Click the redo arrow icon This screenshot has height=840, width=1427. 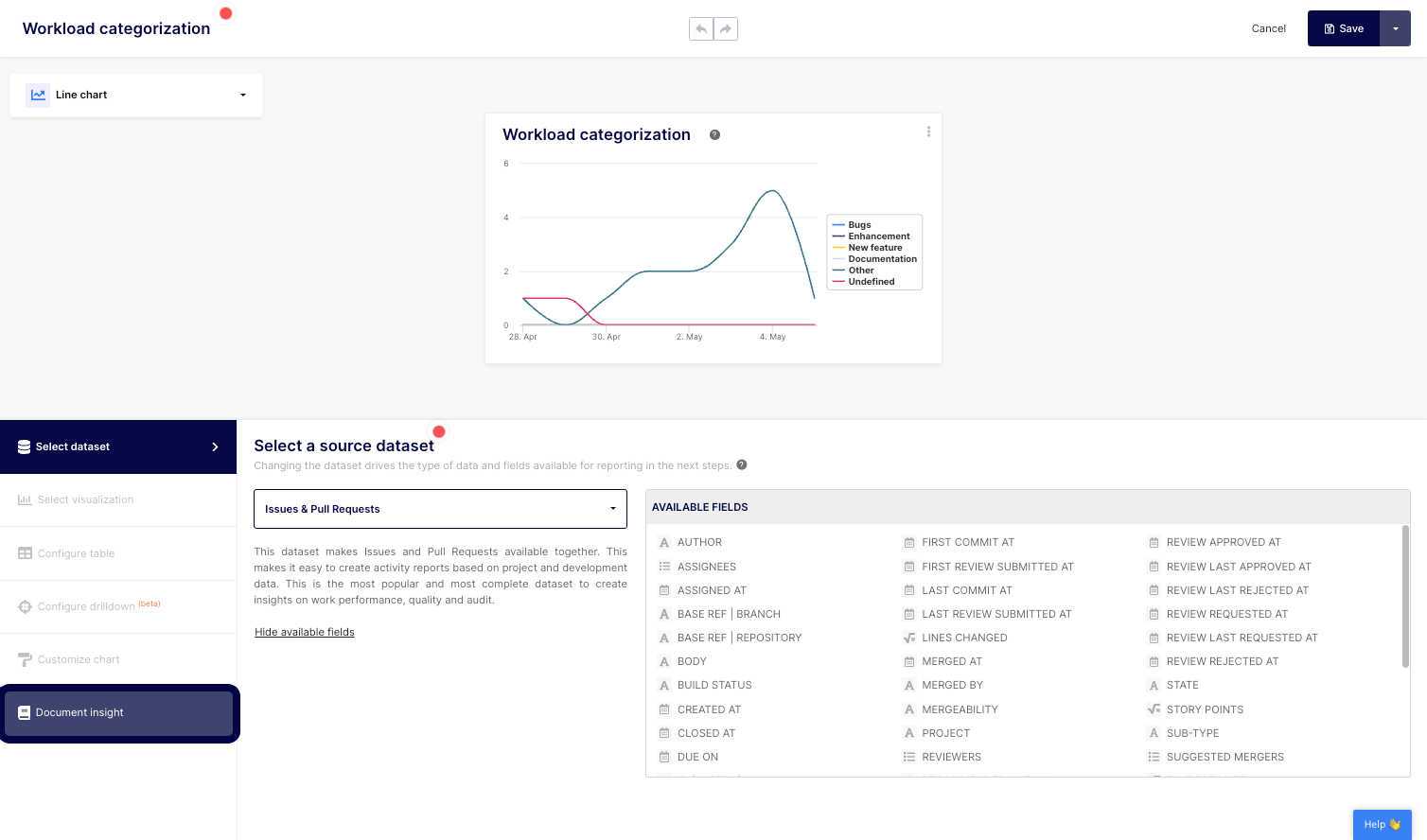tap(726, 28)
